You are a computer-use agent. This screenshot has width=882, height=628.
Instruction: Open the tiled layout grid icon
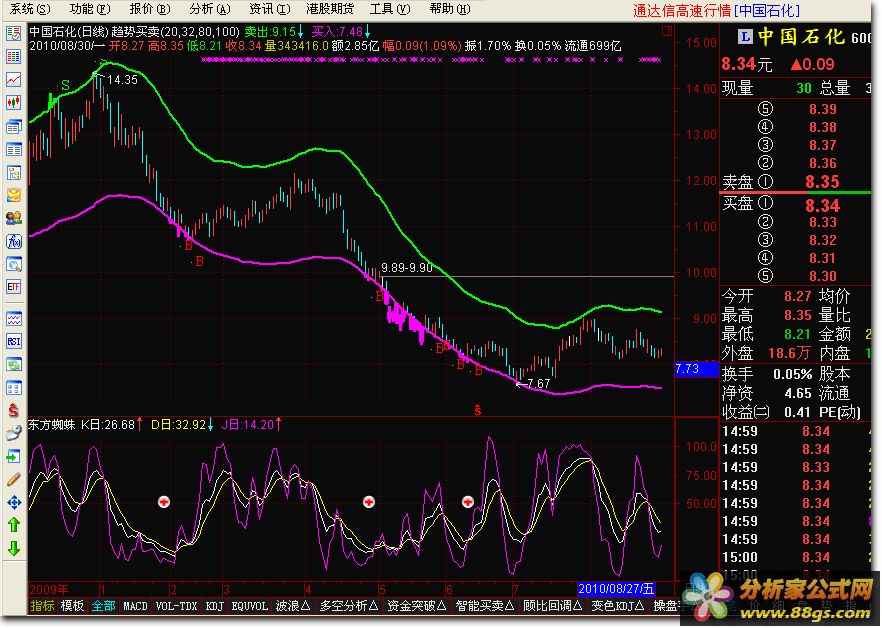tap(14, 388)
